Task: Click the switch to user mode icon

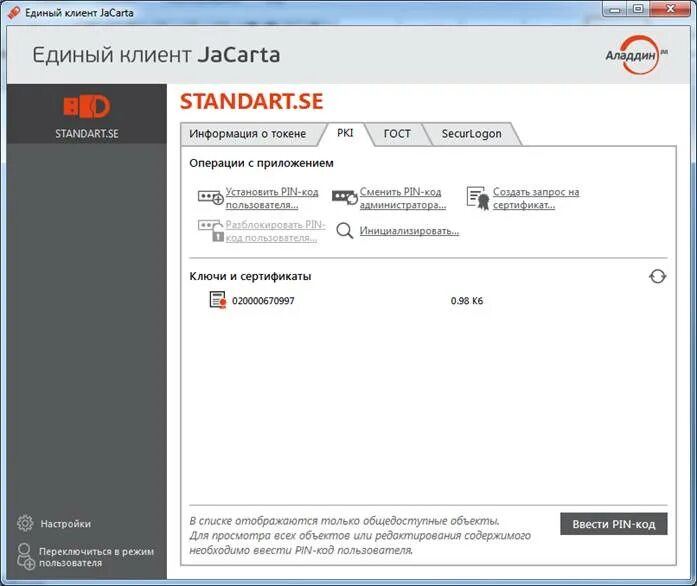Action: 25,556
